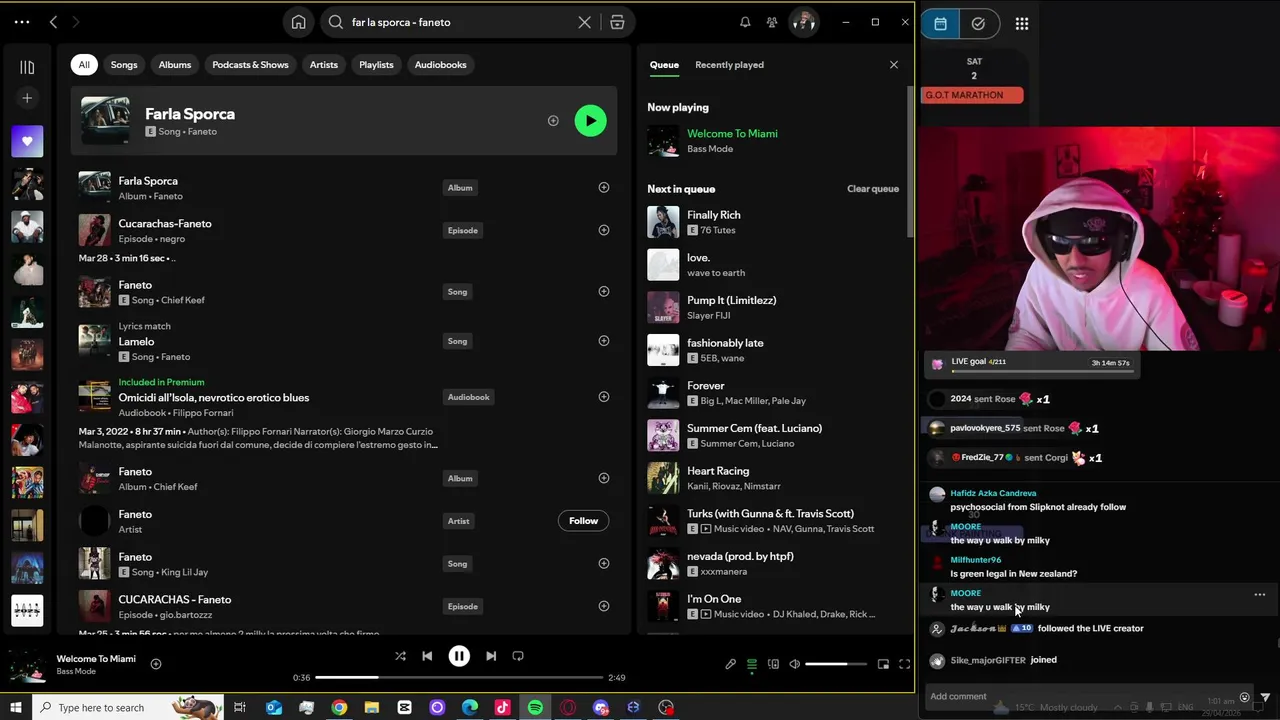Clear the search field text

tap(585, 22)
